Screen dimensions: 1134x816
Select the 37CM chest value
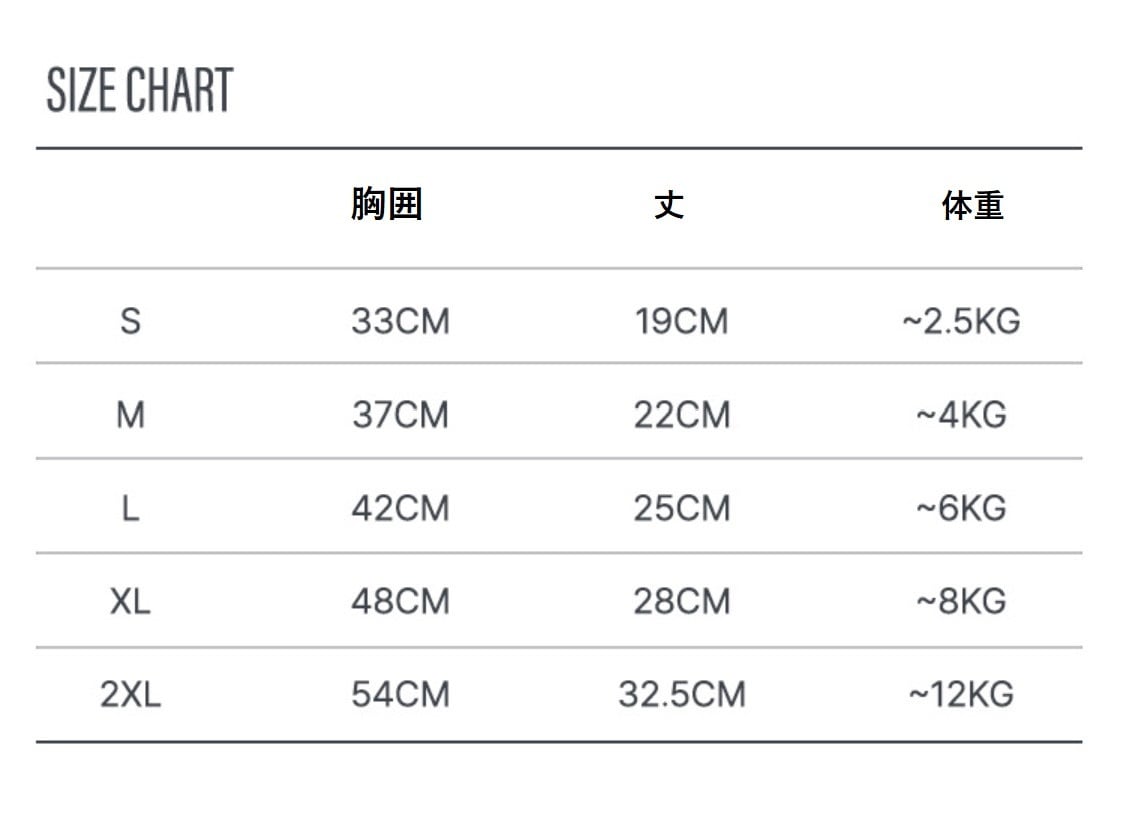400,414
